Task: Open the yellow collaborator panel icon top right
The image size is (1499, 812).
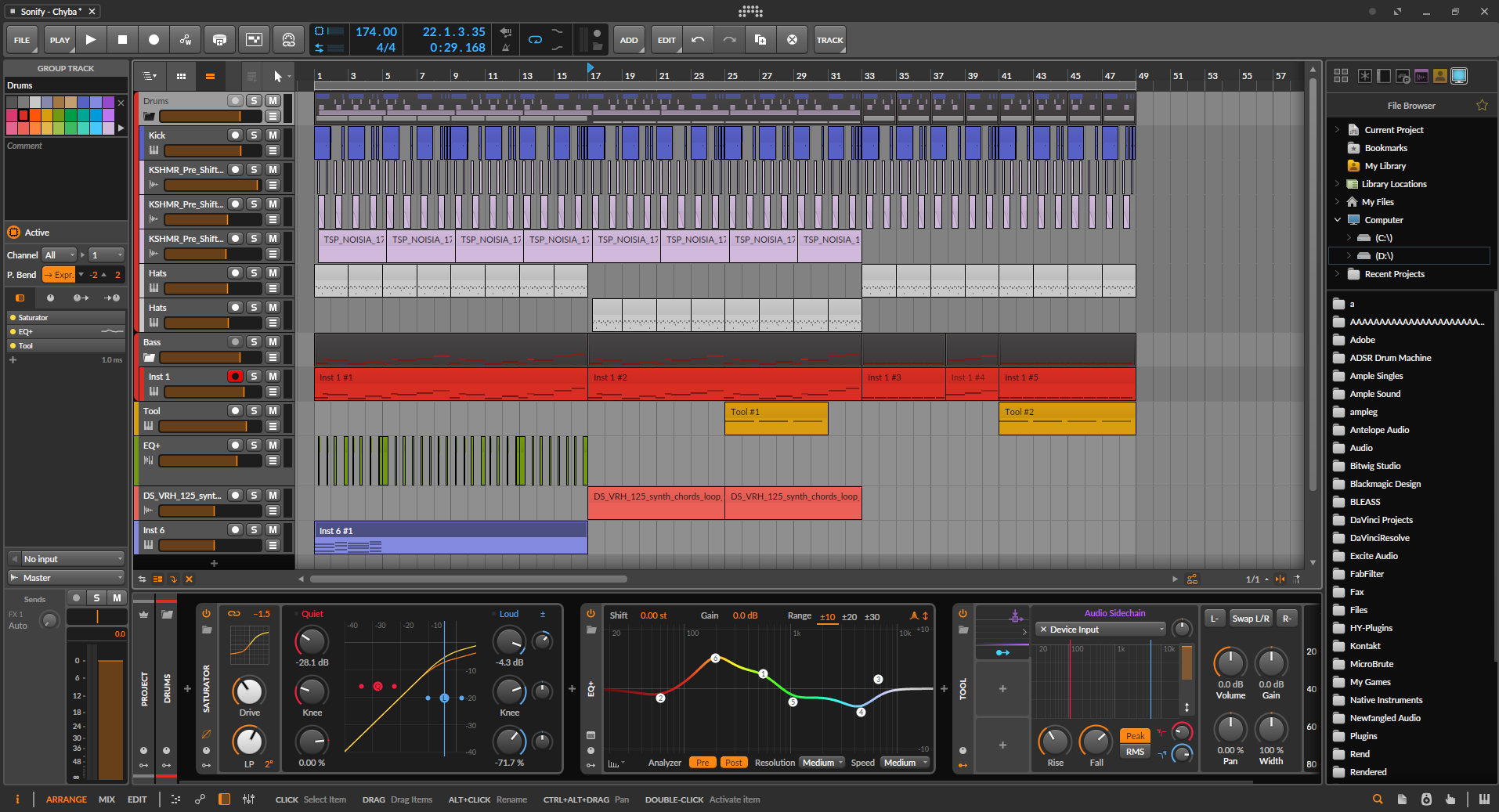Action: click(1441, 75)
